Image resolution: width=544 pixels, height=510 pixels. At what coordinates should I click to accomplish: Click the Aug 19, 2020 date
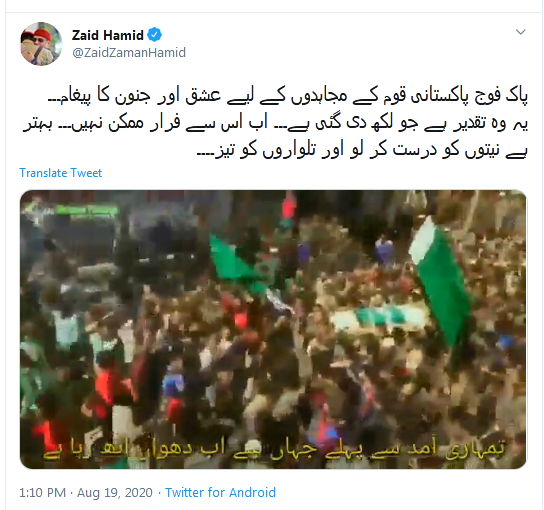tap(115, 493)
